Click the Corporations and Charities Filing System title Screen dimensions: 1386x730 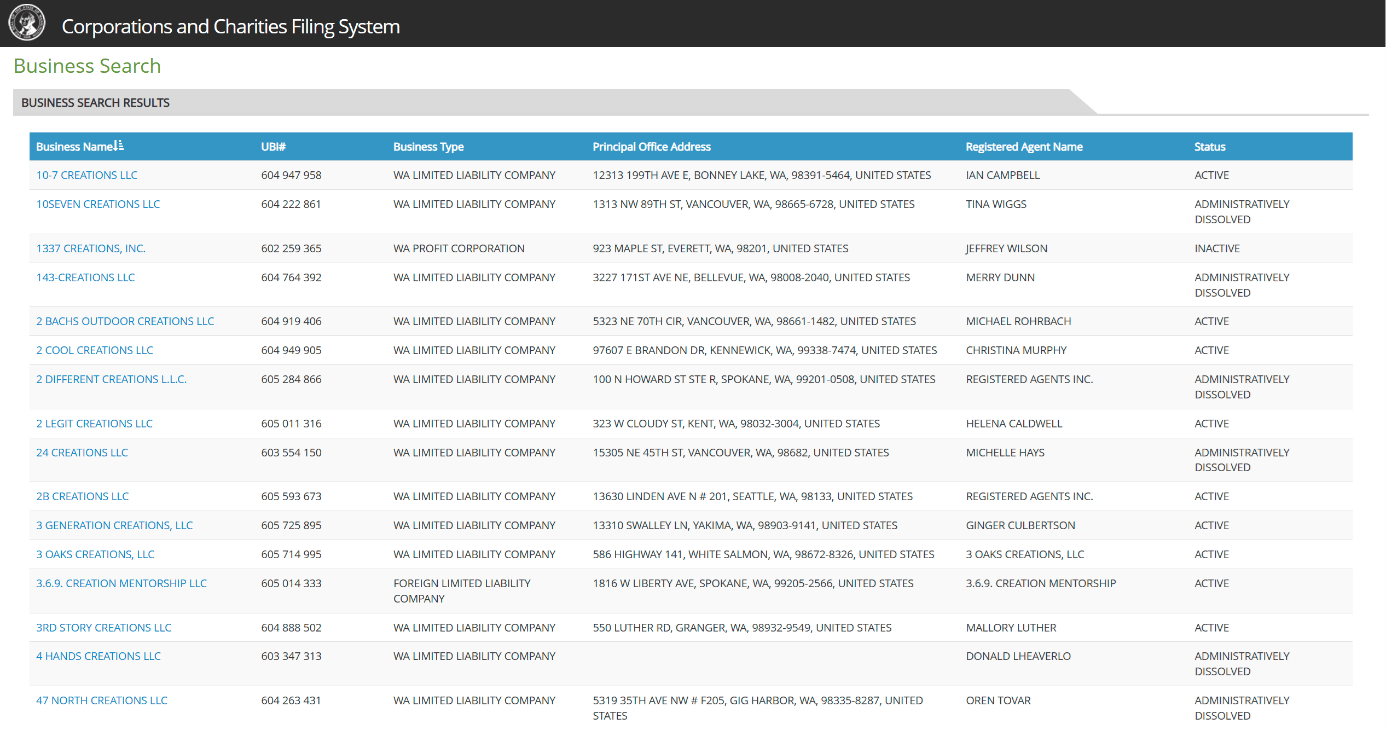pyautogui.click(x=231, y=27)
